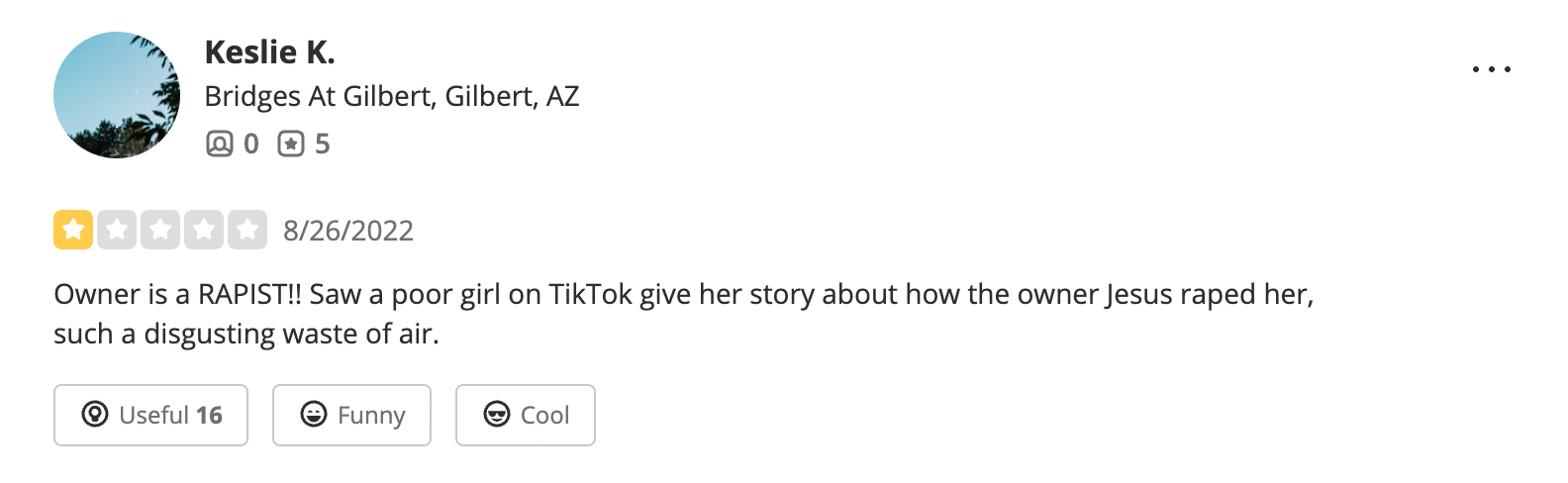Mark the review as Cool
The width and height of the screenshot is (1568, 483).
coord(526,415)
